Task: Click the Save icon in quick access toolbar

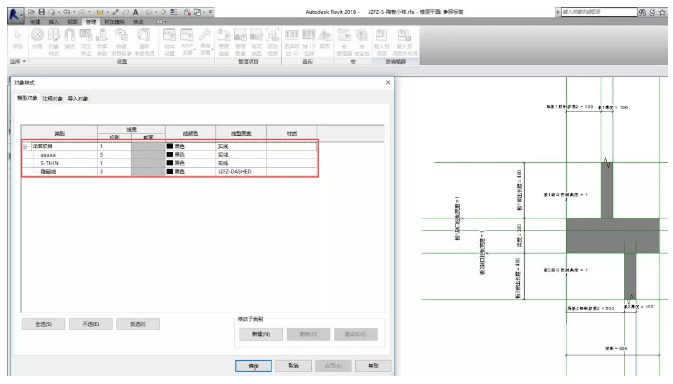Action: point(42,12)
